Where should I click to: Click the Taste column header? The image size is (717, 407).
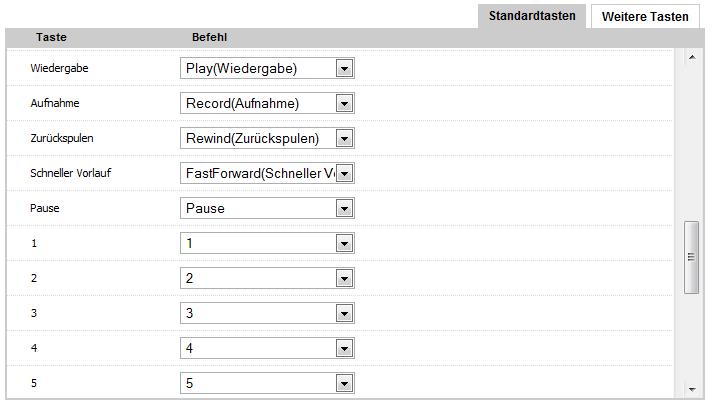pos(51,37)
